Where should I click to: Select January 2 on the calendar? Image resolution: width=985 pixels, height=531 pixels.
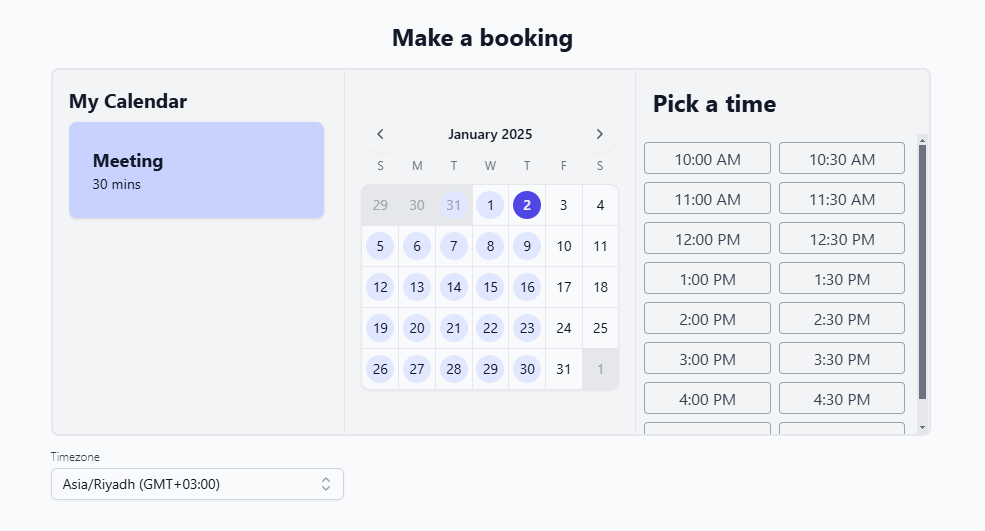click(x=527, y=205)
